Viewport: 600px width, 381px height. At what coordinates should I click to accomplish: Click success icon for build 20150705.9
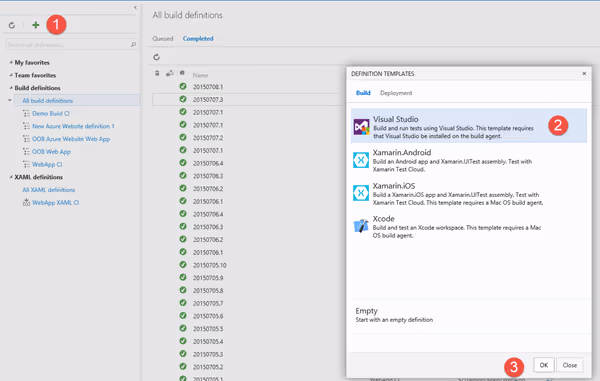(x=183, y=277)
